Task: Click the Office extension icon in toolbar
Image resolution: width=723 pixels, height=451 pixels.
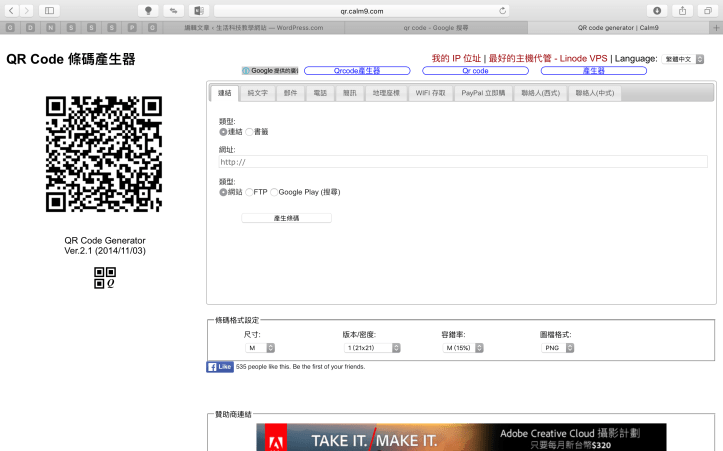Action: [x=199, y=11]
